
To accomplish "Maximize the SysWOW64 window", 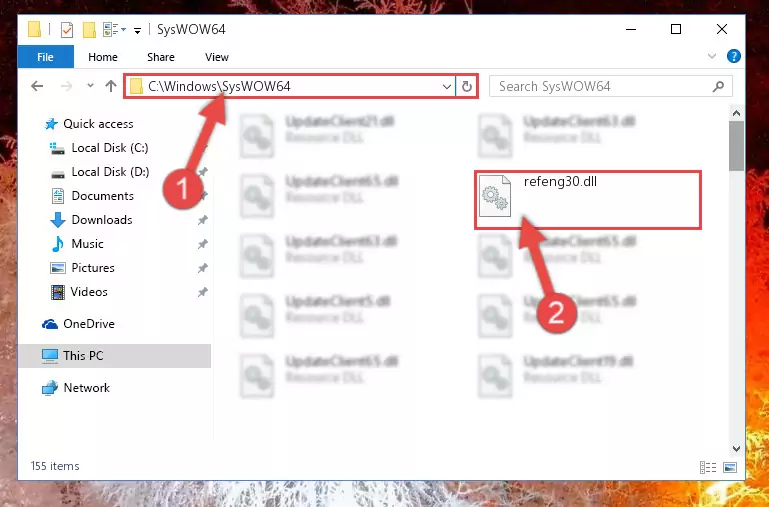I will point(676,29).
